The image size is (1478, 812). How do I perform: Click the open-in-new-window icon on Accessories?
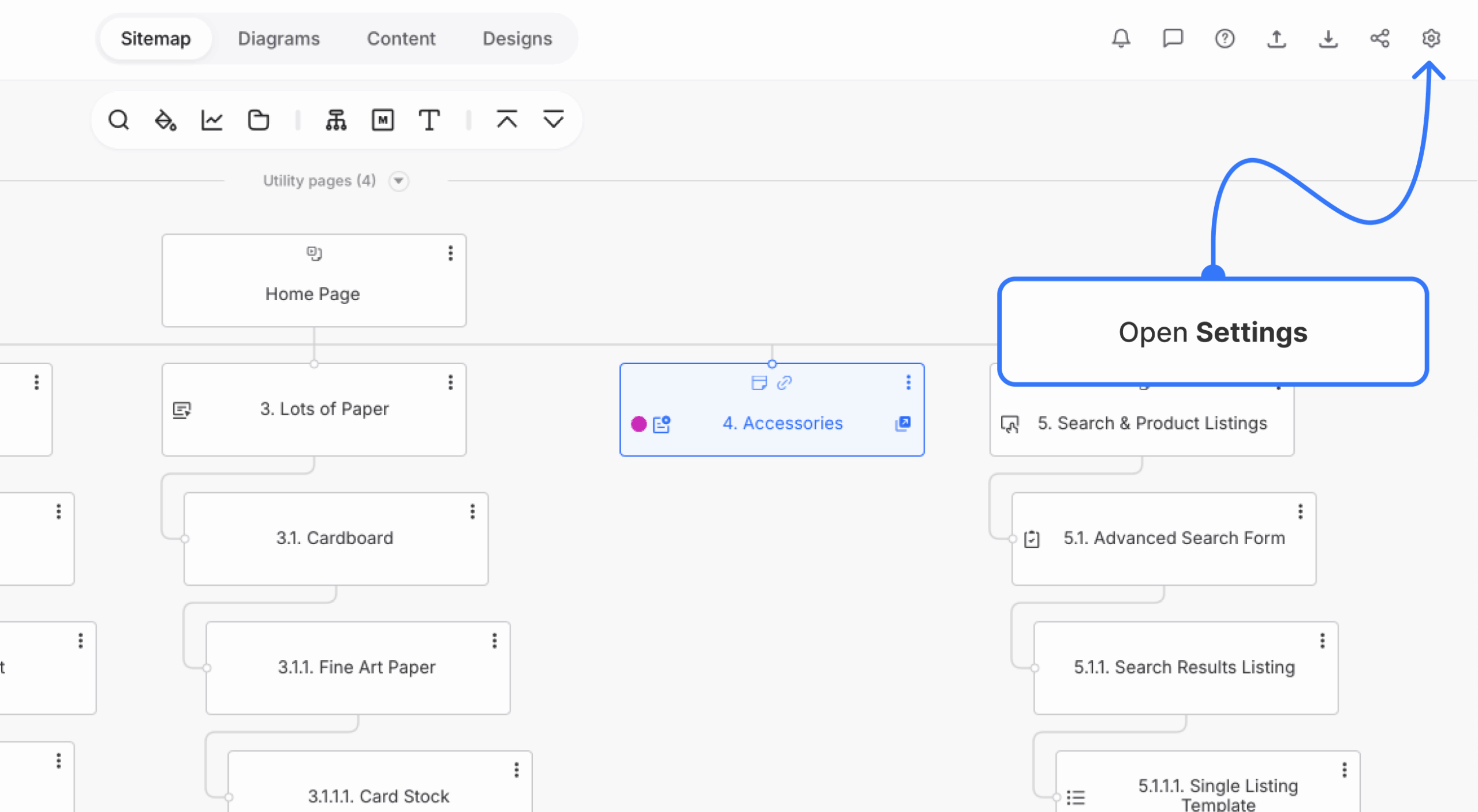click(903, 424)
